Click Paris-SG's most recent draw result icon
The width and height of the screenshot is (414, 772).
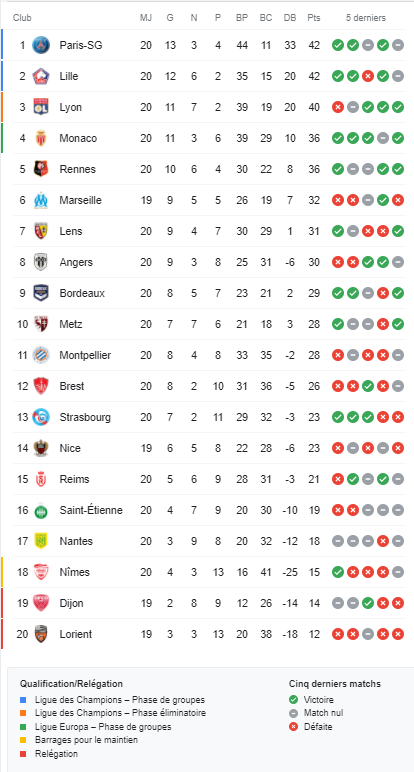tap(398, 45)
